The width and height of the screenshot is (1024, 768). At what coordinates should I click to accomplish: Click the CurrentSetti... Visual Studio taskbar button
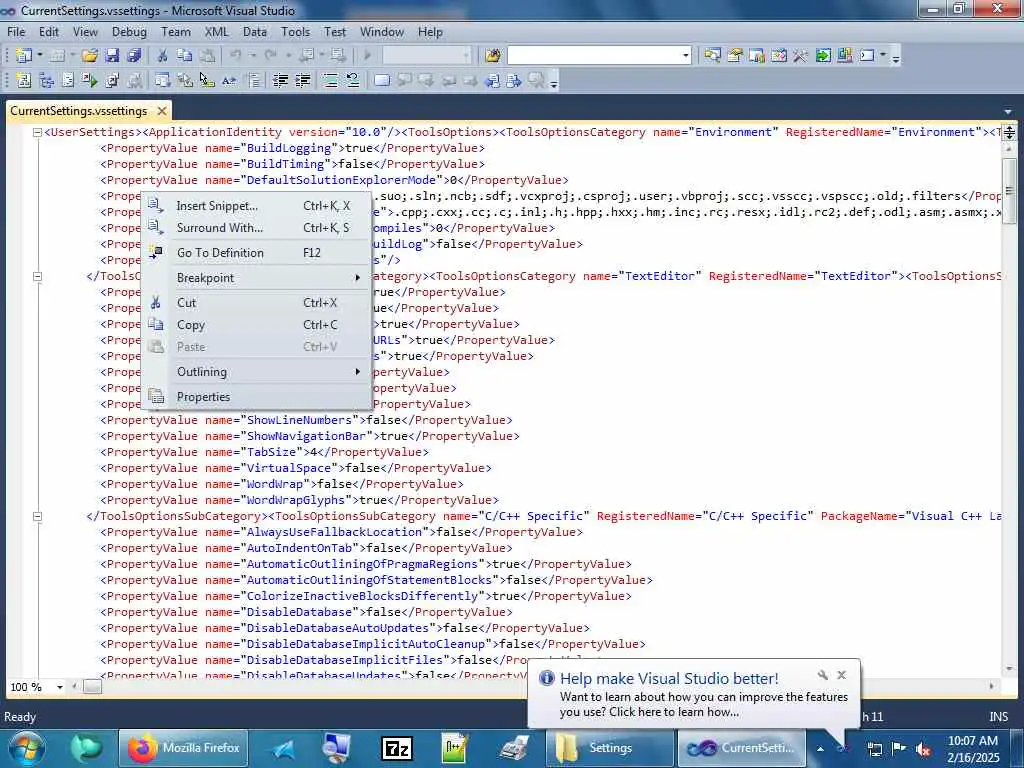click(742, 748)
